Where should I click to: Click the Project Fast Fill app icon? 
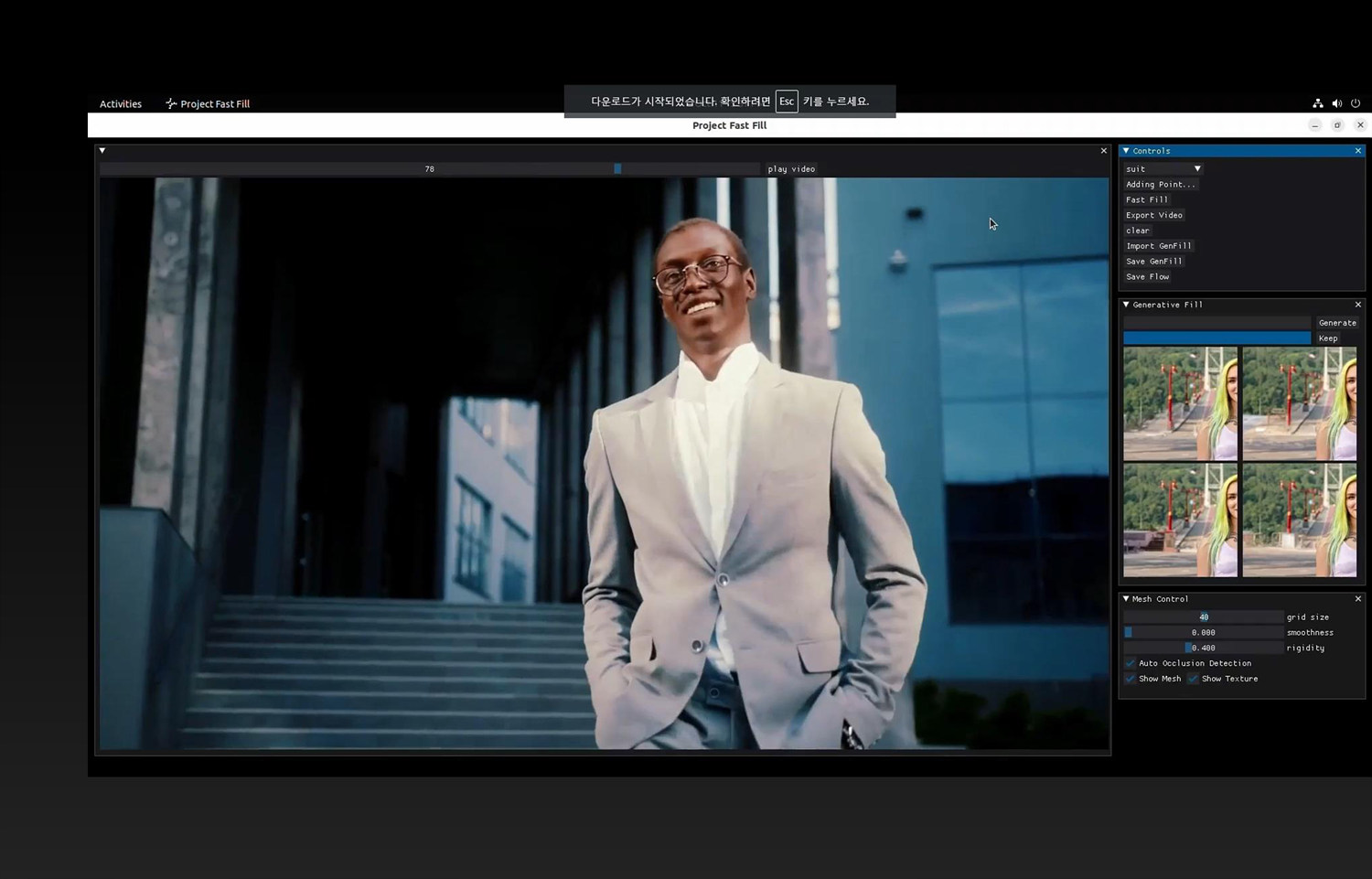point(171,104)
